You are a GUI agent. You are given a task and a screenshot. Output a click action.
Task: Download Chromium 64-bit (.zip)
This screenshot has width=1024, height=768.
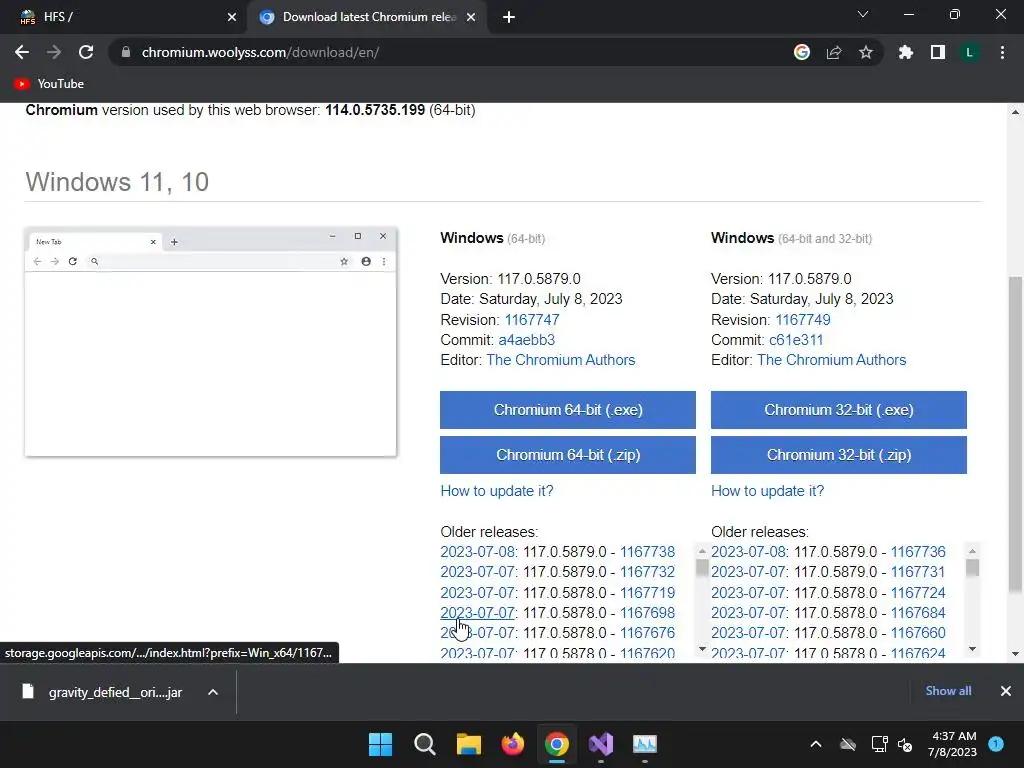click(568, 455)
